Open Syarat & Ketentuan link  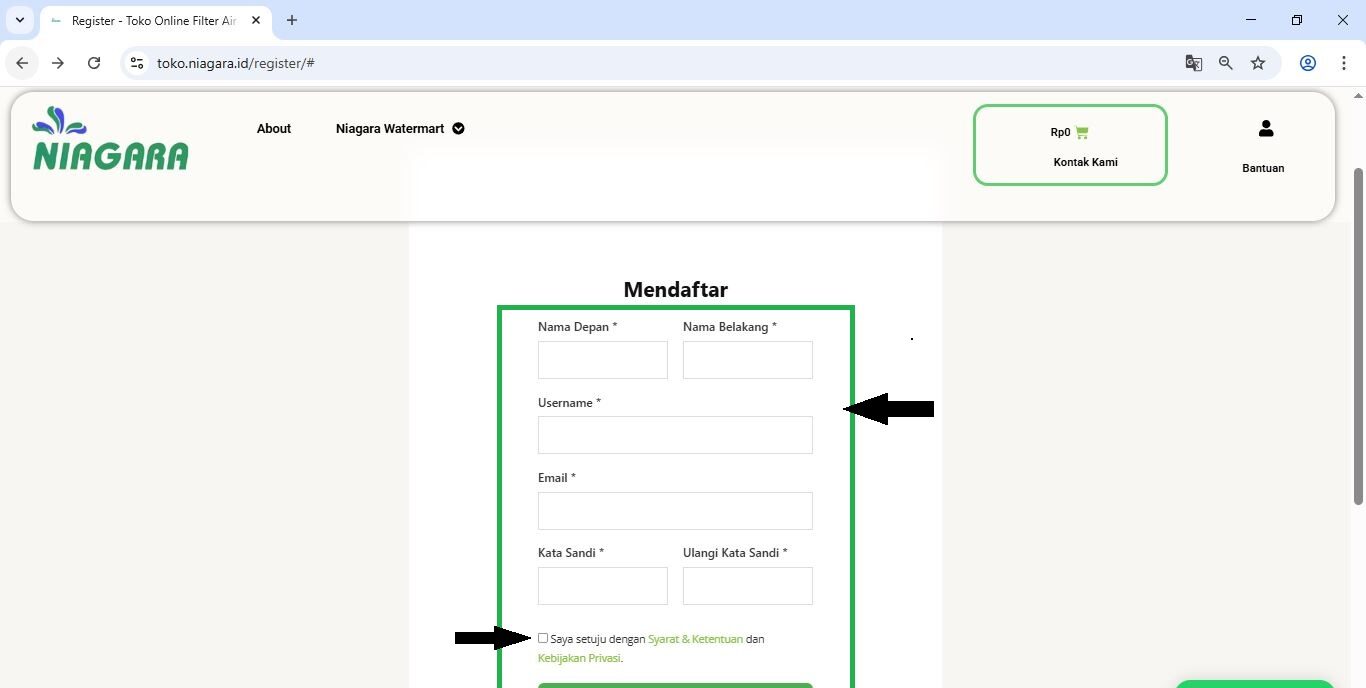point(695,639)
